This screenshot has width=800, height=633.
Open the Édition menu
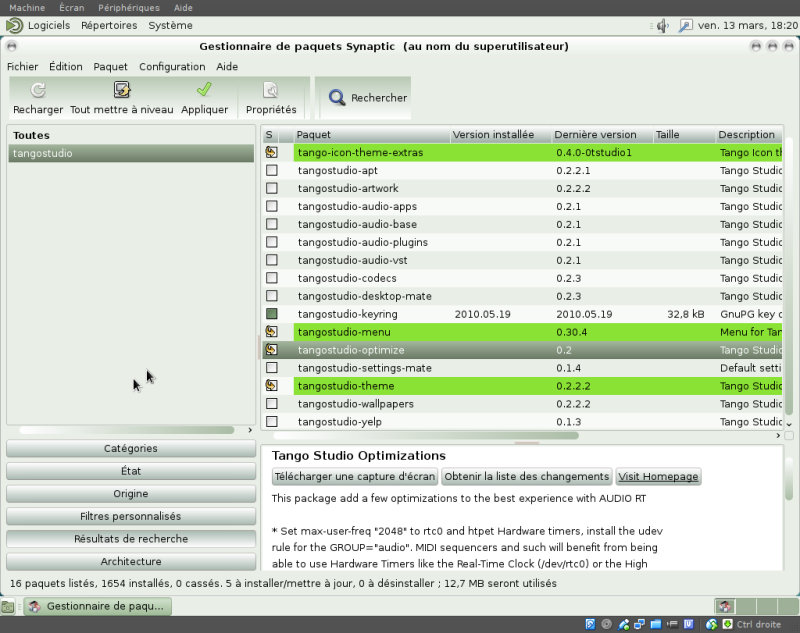[66, 67]
